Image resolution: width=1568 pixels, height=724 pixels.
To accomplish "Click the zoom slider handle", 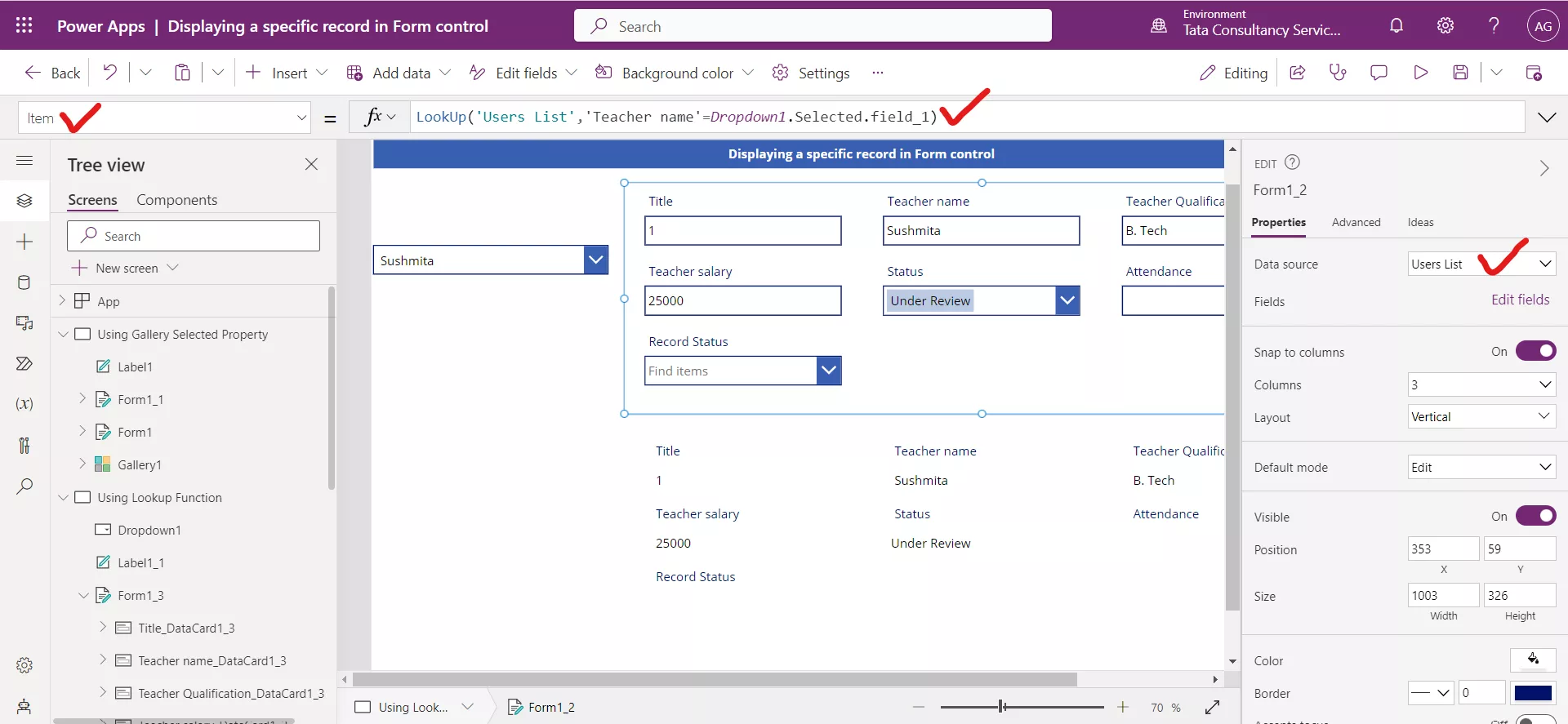I will pos(1002,707).
